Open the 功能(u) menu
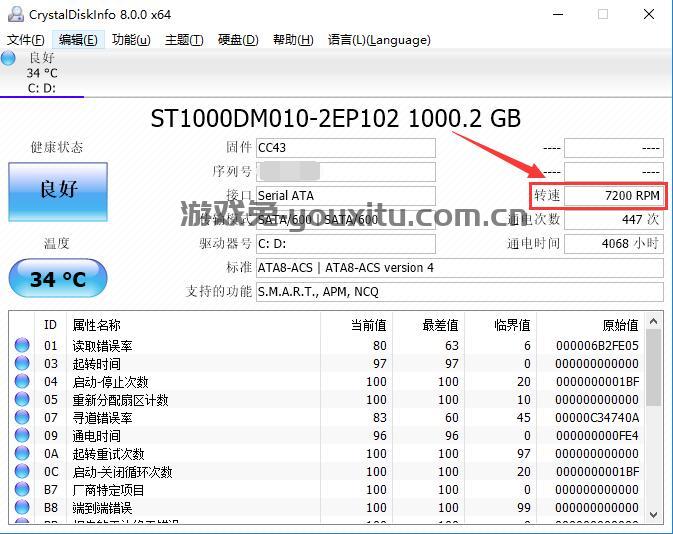673x534 pixels. click(x=131, y=40)
